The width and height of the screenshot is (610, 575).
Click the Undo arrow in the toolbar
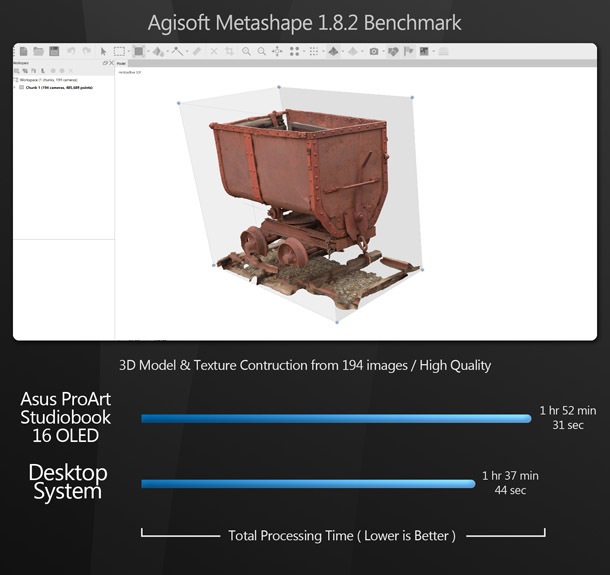[x=71, y=51]
